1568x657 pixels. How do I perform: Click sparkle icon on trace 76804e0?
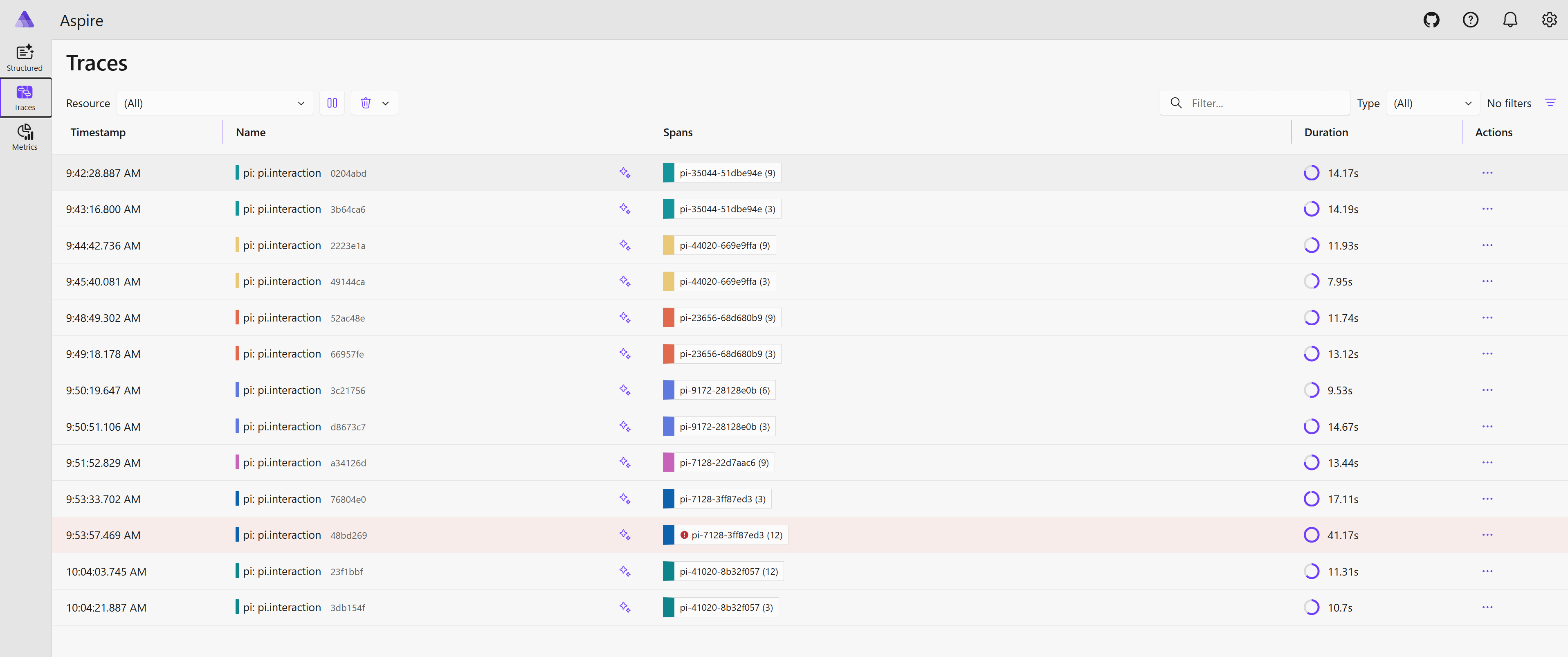click(x=625, y=500)
